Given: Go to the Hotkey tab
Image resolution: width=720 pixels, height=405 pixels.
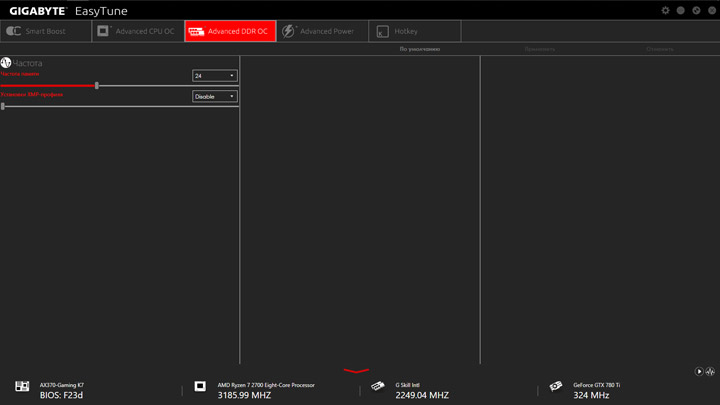Looking at the screenshot, I should (x=415, y=31).
